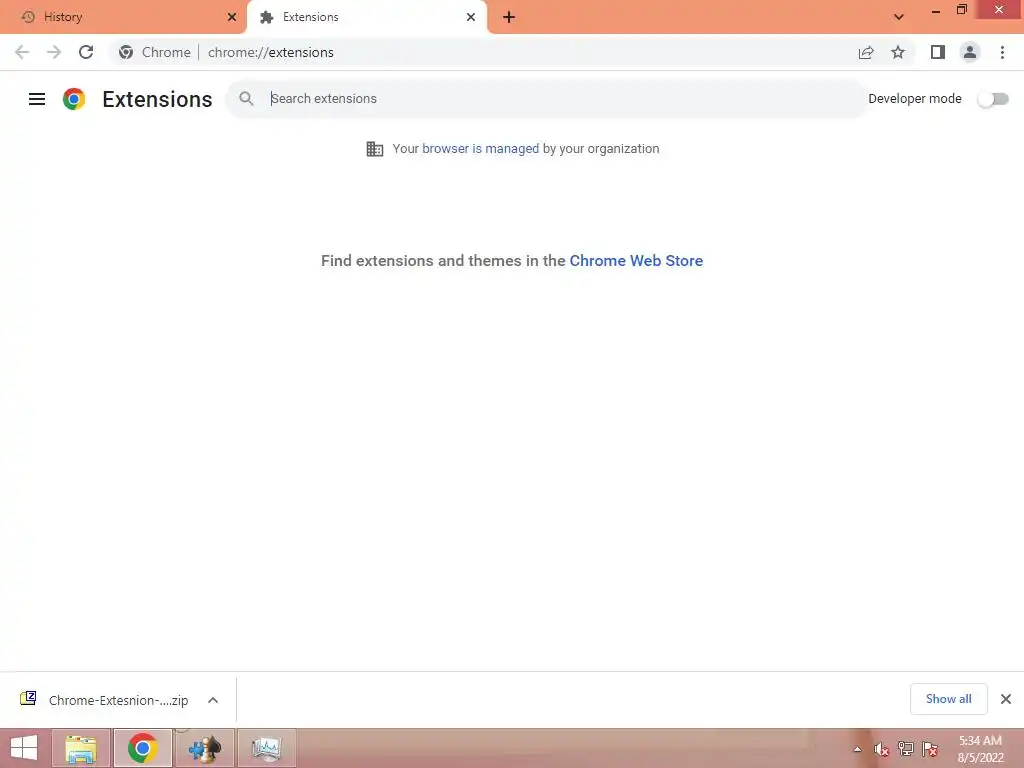Image resolution: width=1024 pixels, height=768 pixels.
Task: Bookmark this tab with the star icon
Action: tap(898, 52)
